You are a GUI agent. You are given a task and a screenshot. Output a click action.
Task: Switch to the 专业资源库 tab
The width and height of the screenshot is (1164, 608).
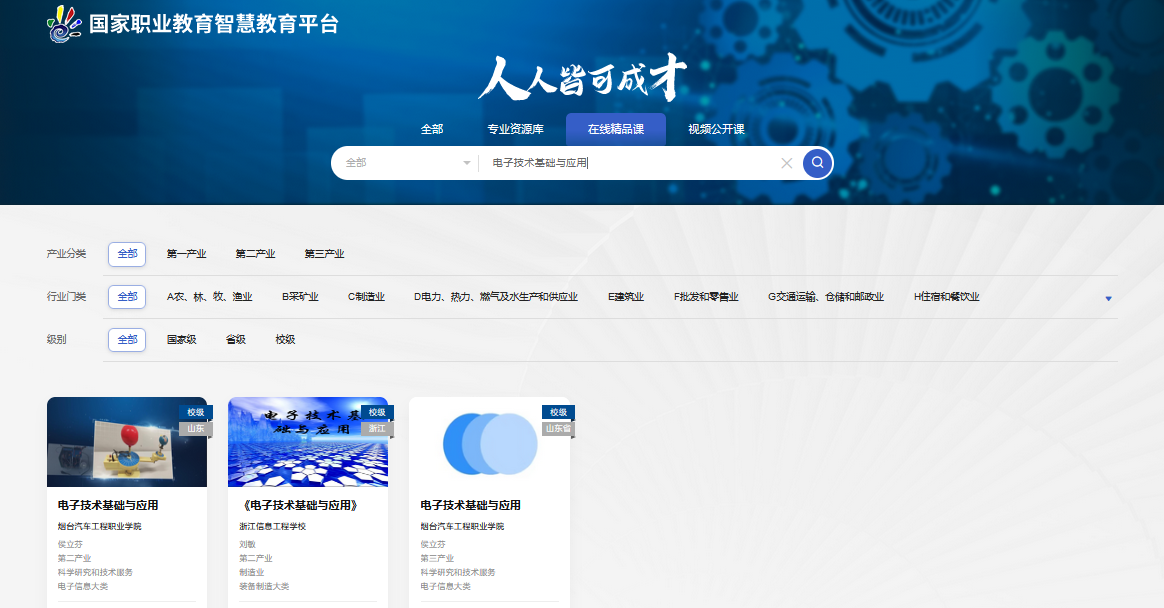coord(515,129)
